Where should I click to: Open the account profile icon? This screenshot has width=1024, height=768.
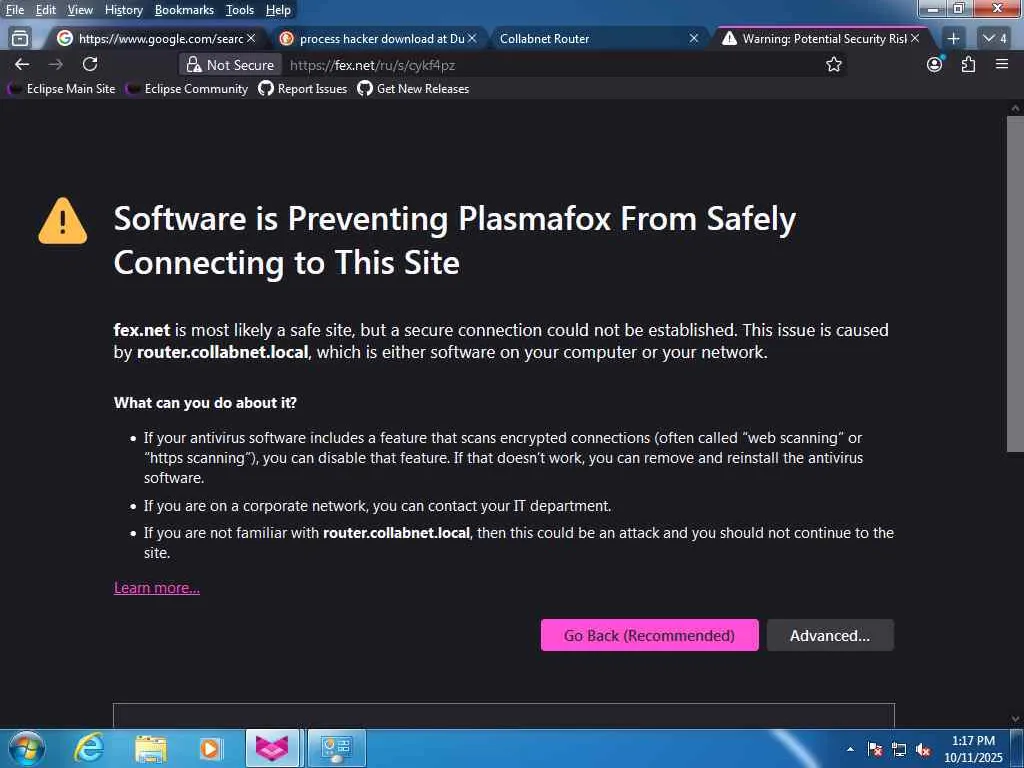[x=934, y=64]
